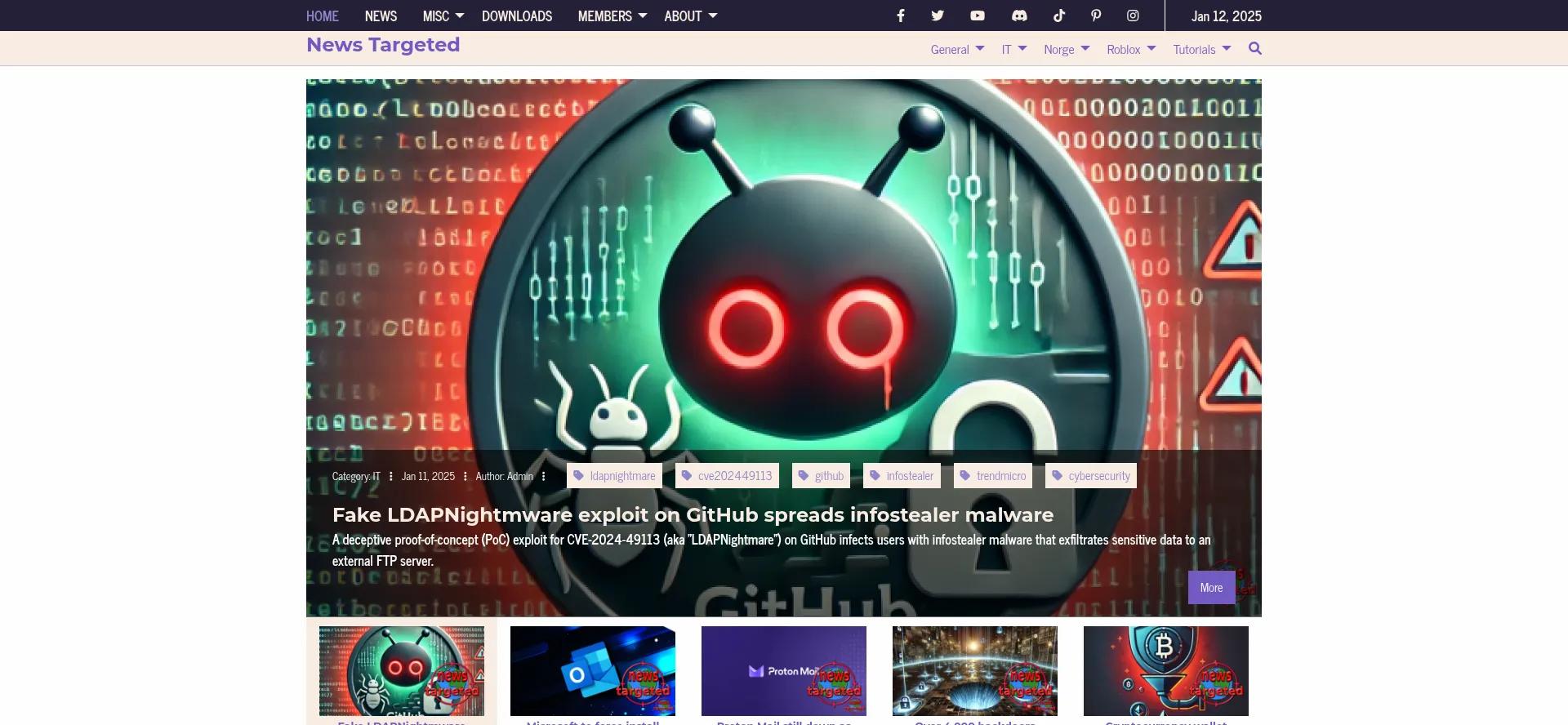Select the Proton Mail article thumbnail
This screenshot has height=725, width=1568.
[x=784, y=671]
